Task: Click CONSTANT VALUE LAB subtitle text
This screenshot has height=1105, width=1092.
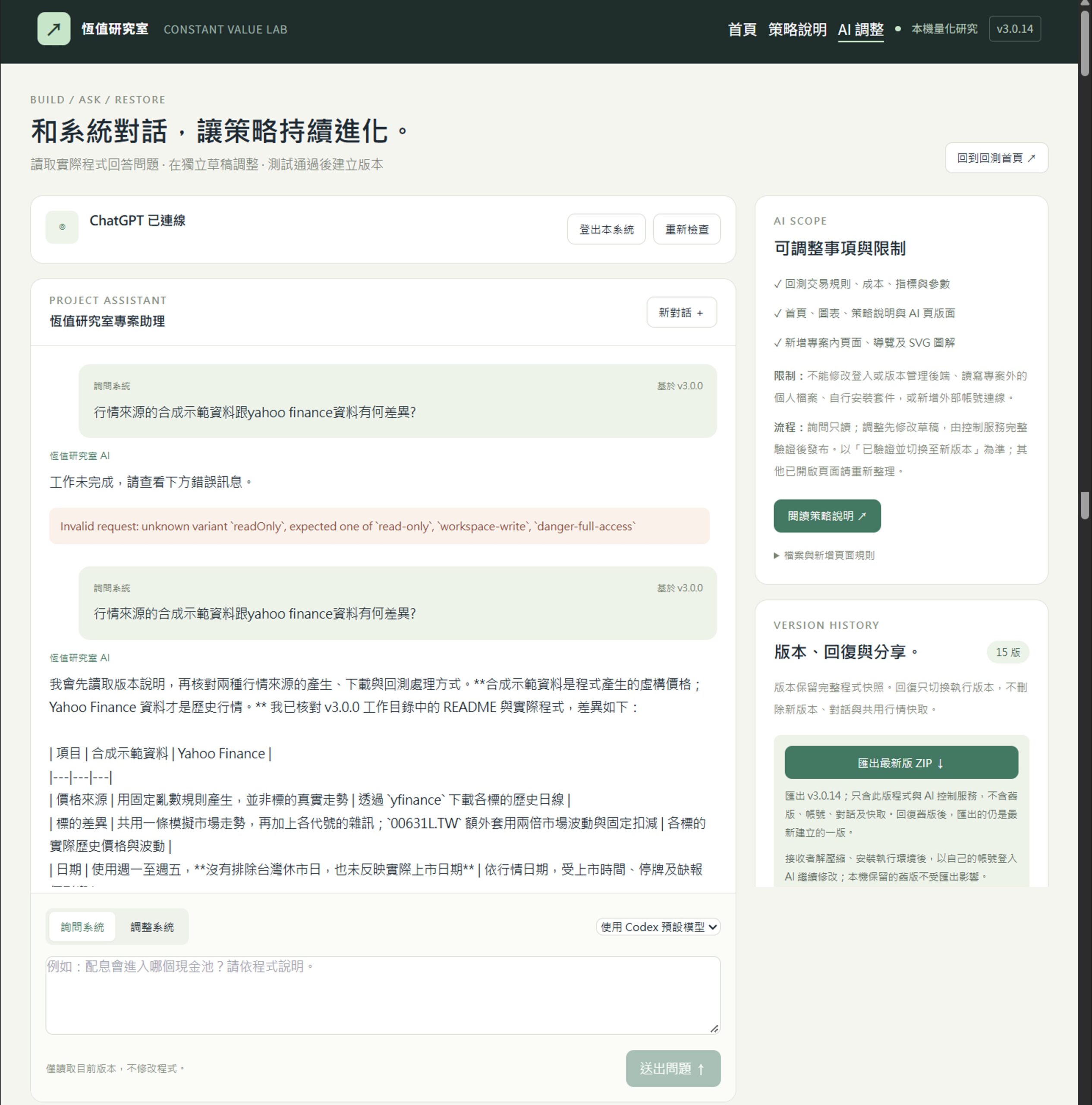Action: (225, 29)
